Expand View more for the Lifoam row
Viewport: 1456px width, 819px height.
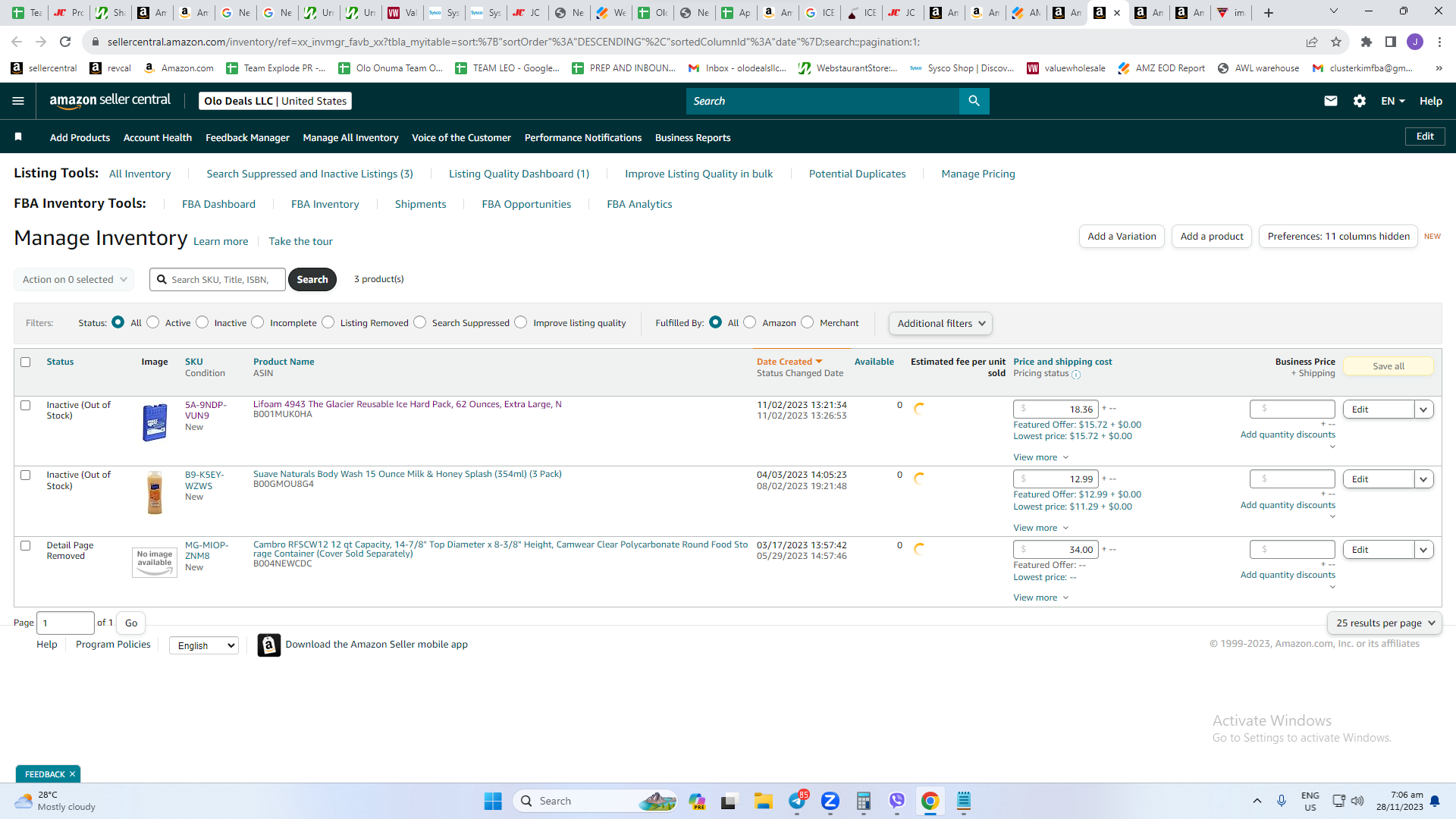click(x=1040, y=457)
